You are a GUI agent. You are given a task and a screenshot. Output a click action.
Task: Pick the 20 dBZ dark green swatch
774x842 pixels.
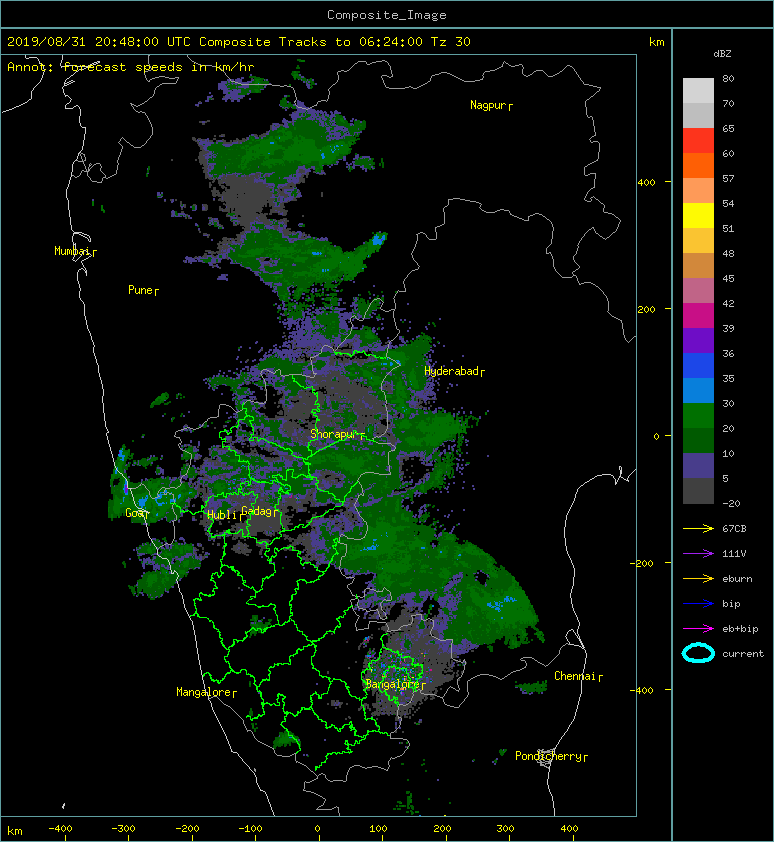point(698,440)
